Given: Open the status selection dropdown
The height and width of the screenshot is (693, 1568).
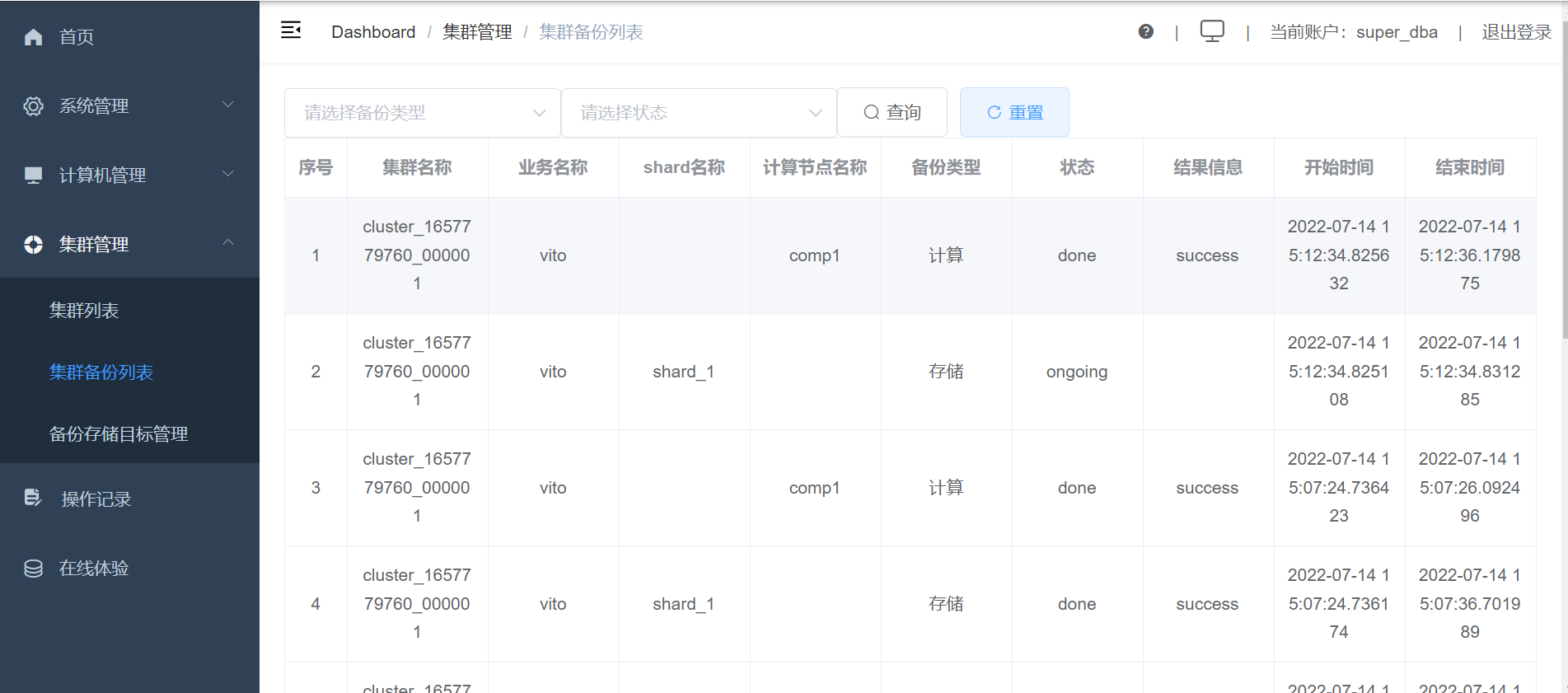Looking at the screenshot, I should coord(699,113).
